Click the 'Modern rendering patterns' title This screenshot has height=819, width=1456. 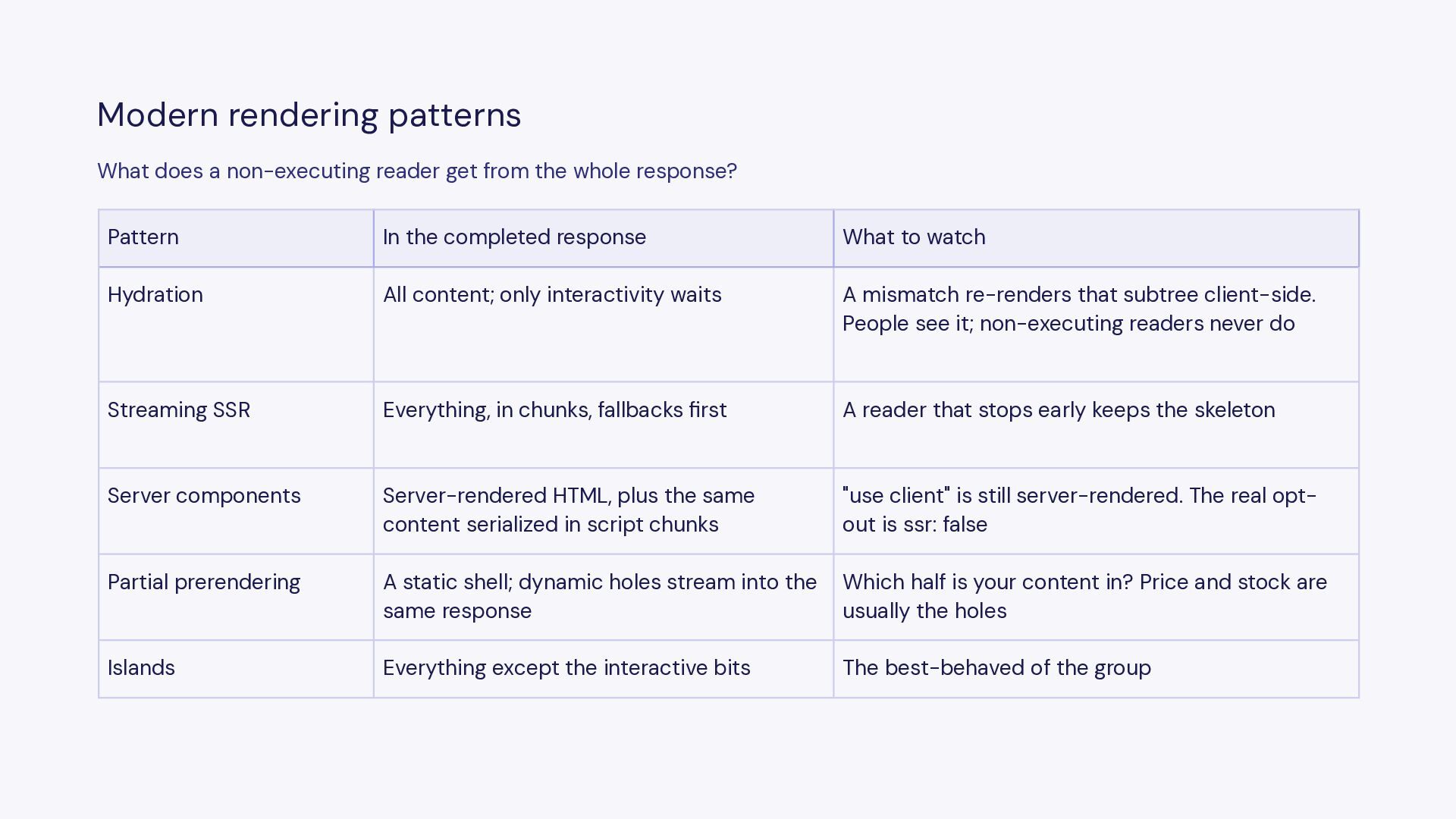click(x=309, y=115)
